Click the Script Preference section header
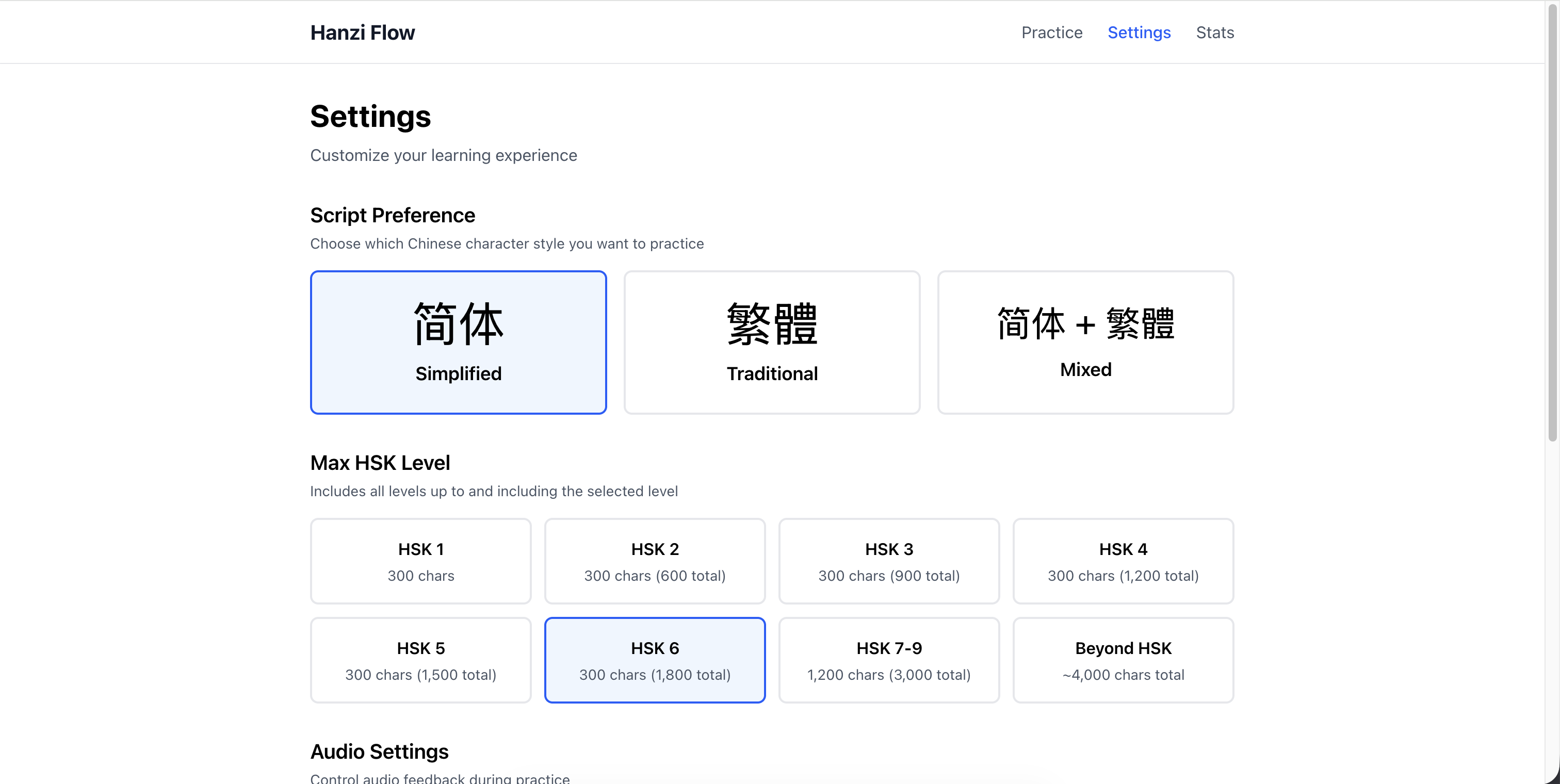 pyautogui.click(x=393, y=215)
